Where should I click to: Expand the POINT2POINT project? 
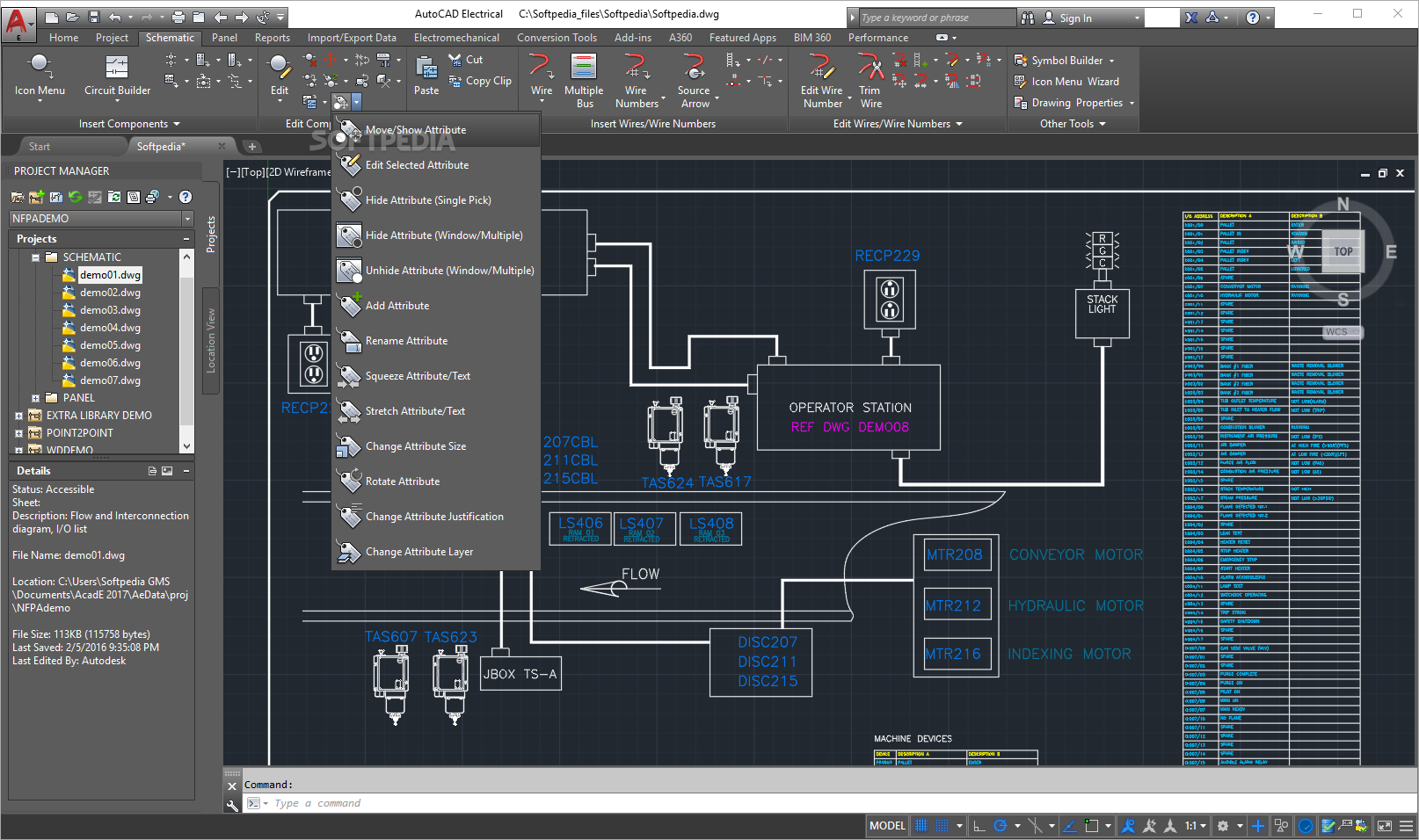(18, 433)
